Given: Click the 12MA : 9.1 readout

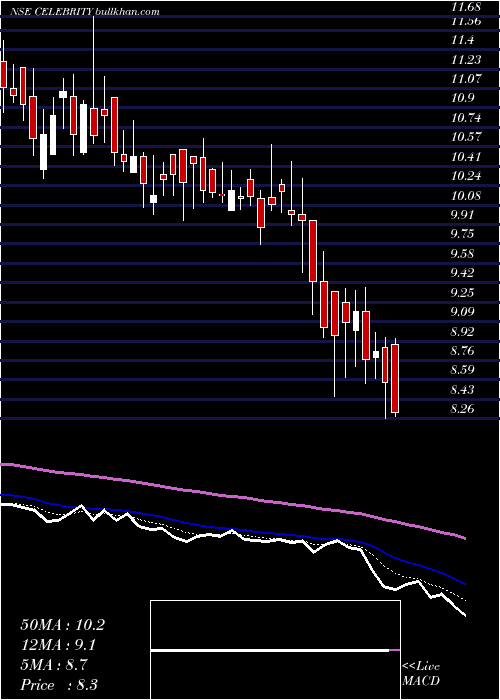Looking at the screenshot, I should (59, 645).
